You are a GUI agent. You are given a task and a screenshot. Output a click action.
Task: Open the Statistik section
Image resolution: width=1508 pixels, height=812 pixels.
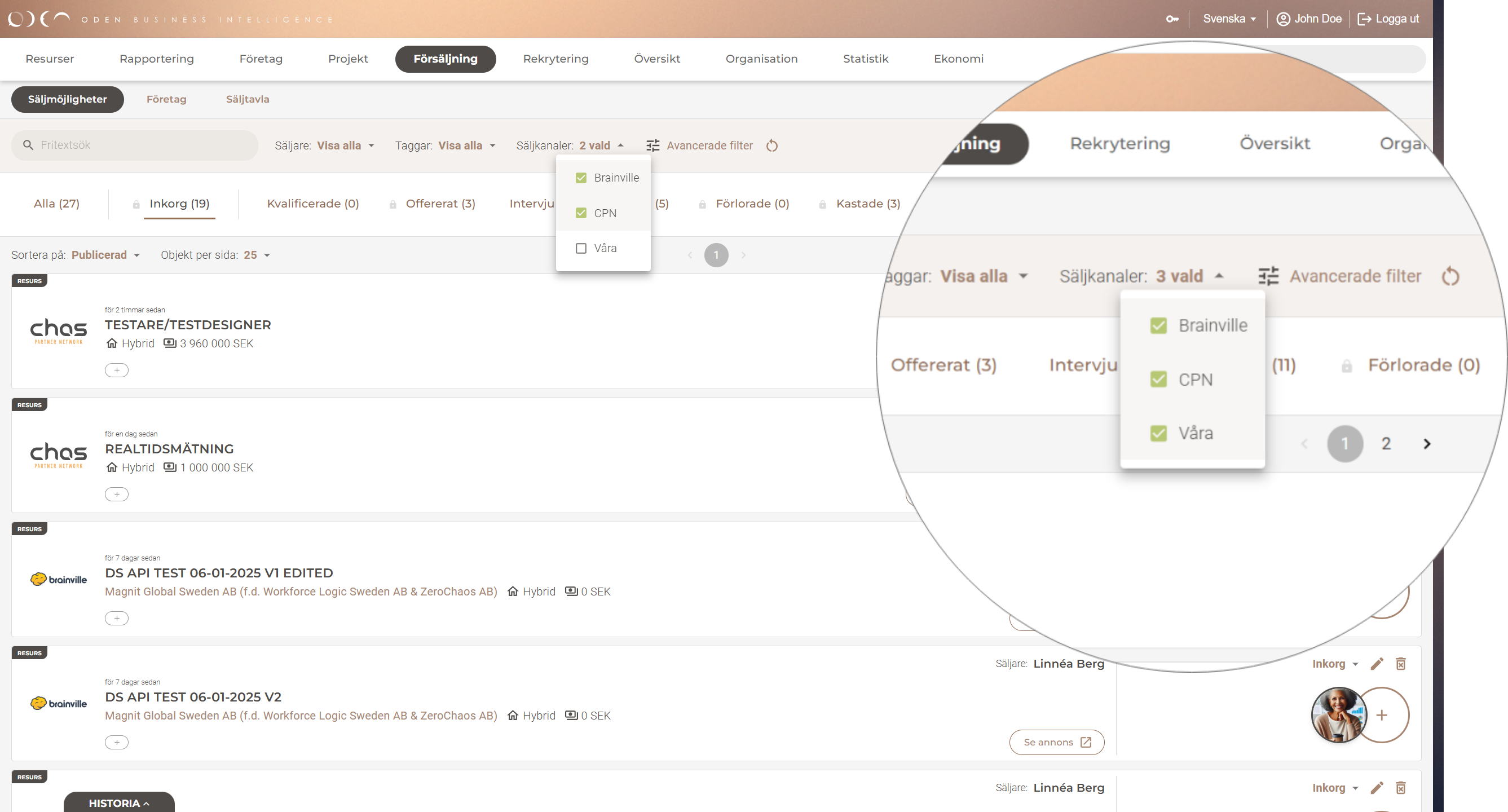click(x=865, y=59)
